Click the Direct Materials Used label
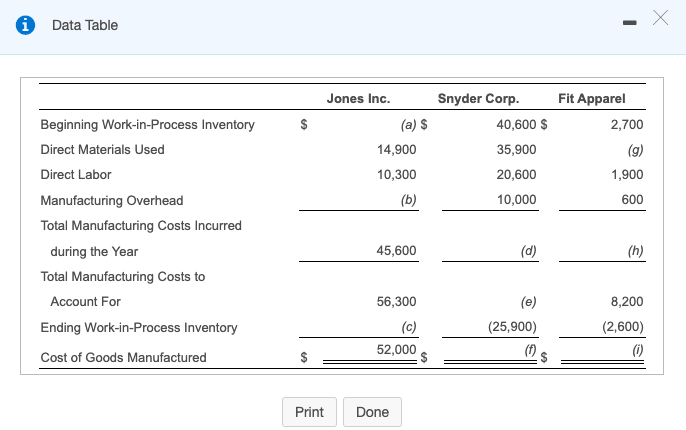686x430 pixels. [102, 150]
